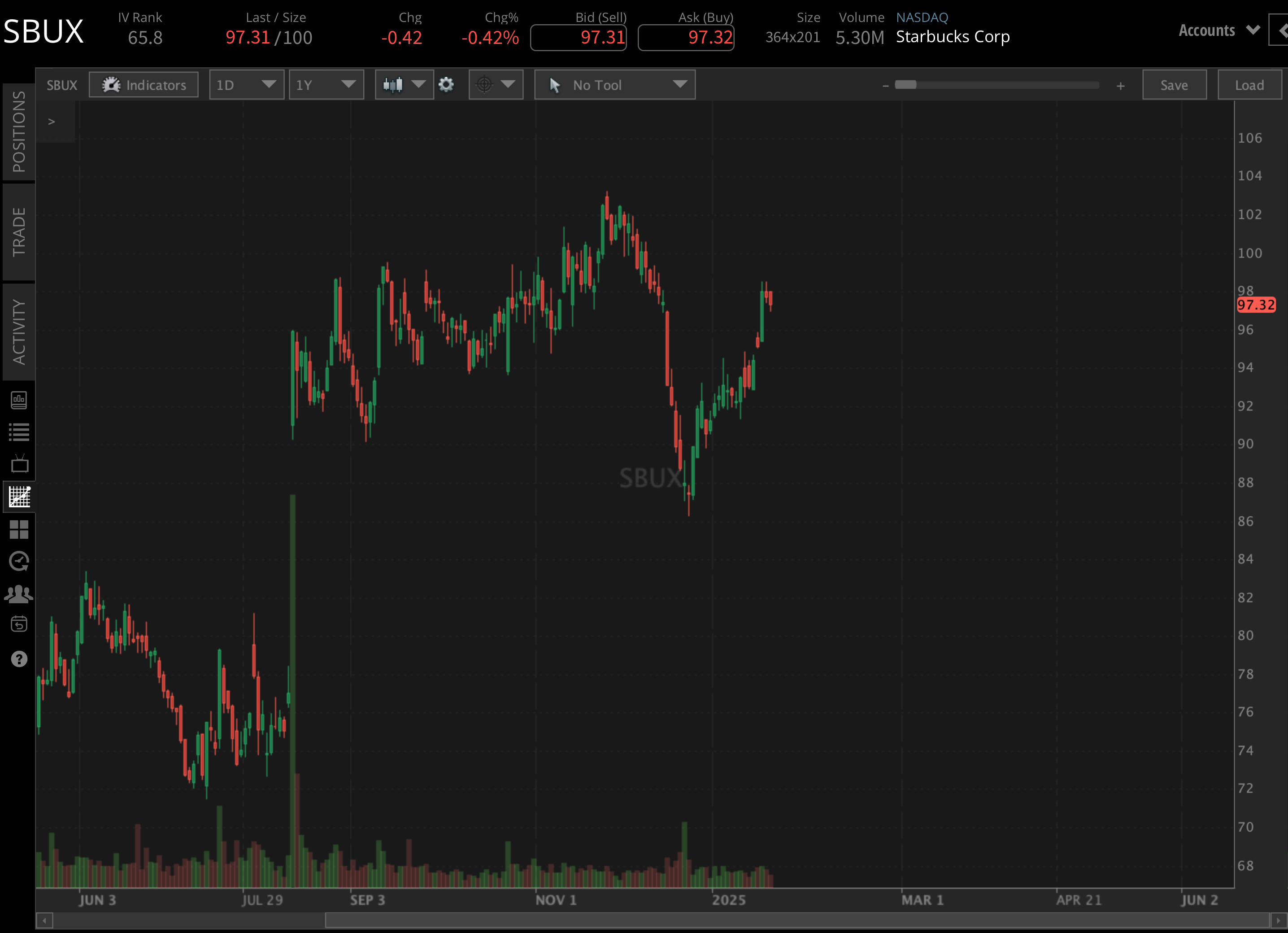Click the community/people icon in sidebar
1288x933 pixels.
19,594
